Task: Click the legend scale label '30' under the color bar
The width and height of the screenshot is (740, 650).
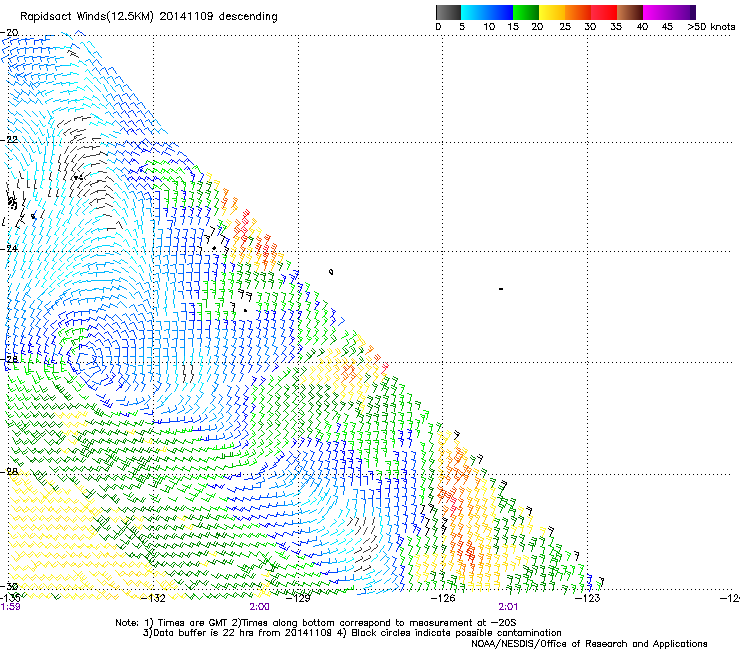Action: (590, 27)
